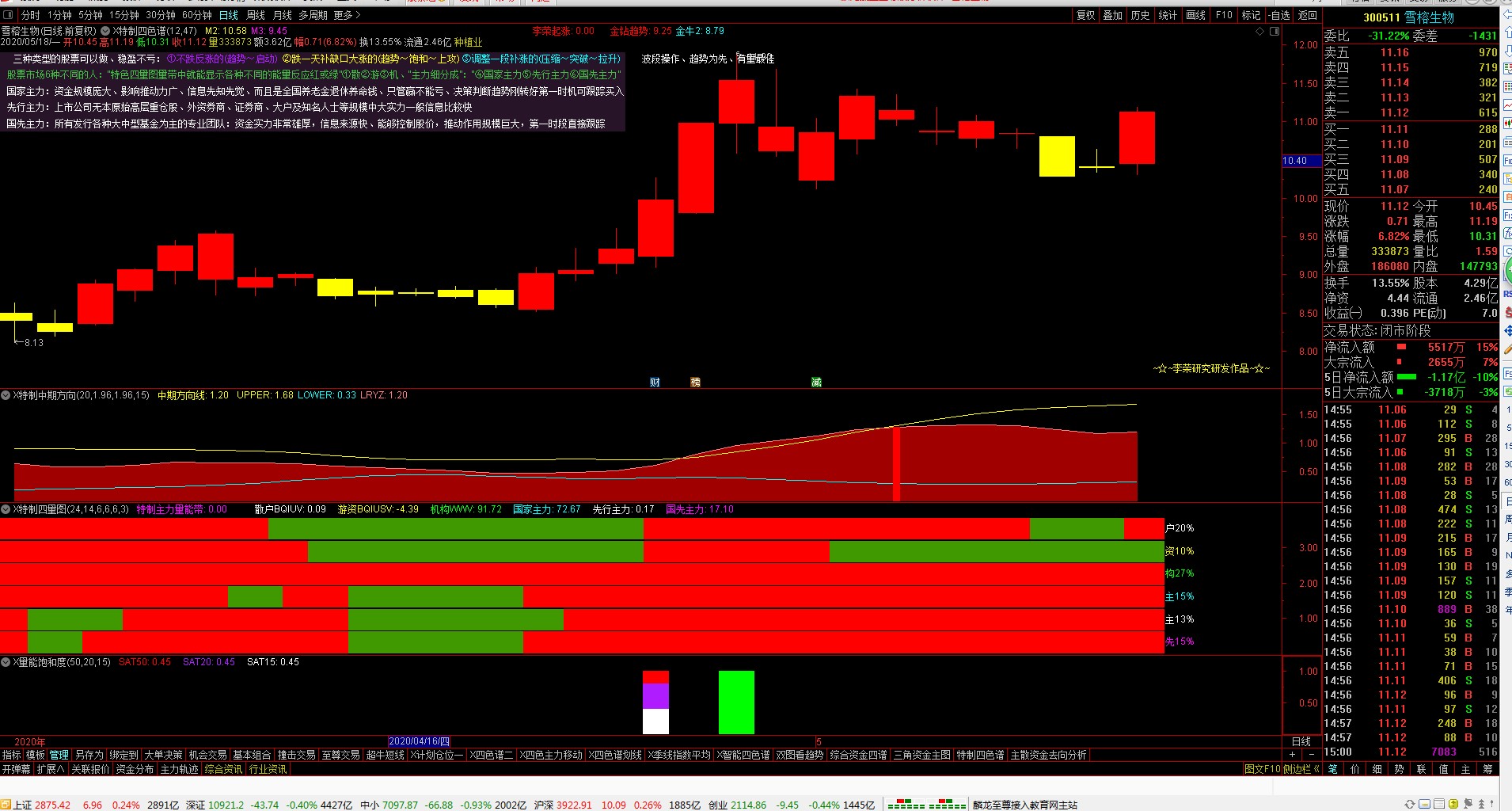This screenshot has width=1512, height=811.
Task: Click the diamond icon above price axis
Action: coord(1260,32)
